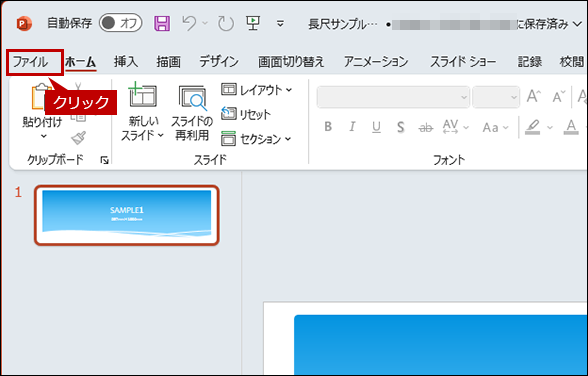Click the 長尺サンプル document title
This screenshot has height=376, width=588.
pos(343,24)
